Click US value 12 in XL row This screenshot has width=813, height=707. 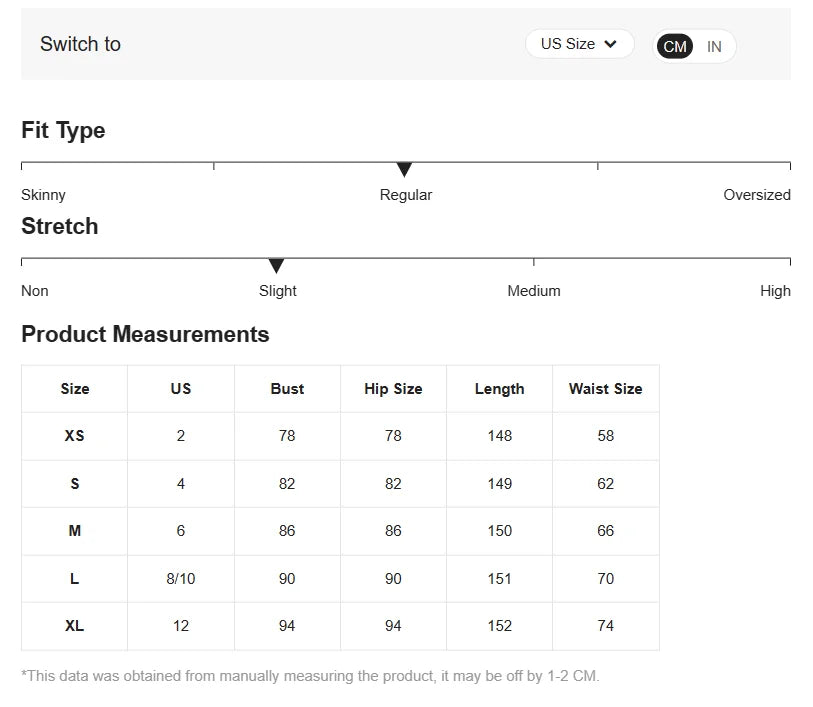click(x=180, y=626)
